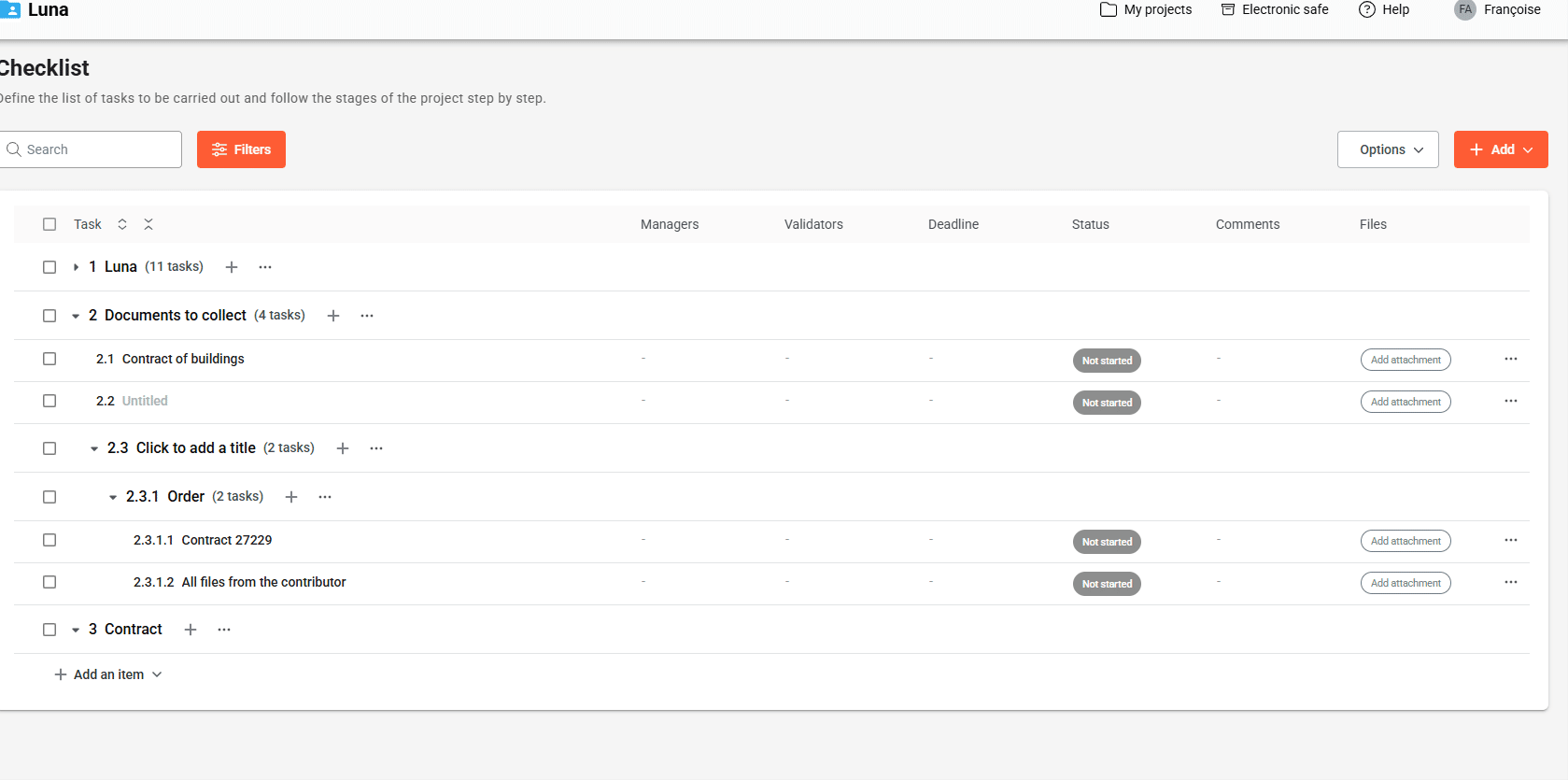The height and width of the screenshot is (780, 1568).
Task: Open the three-dot menu for Documents to collect
Action: [367, 316]
